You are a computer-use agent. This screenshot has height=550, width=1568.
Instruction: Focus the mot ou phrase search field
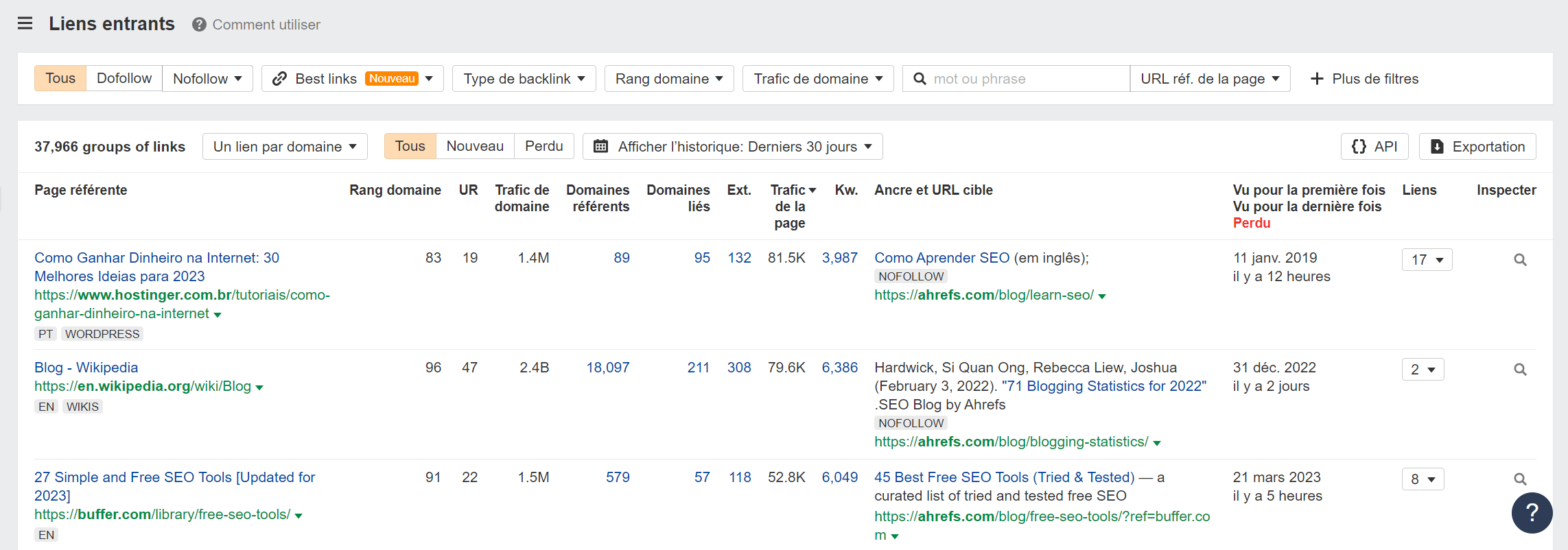(x=1016, y=78)
